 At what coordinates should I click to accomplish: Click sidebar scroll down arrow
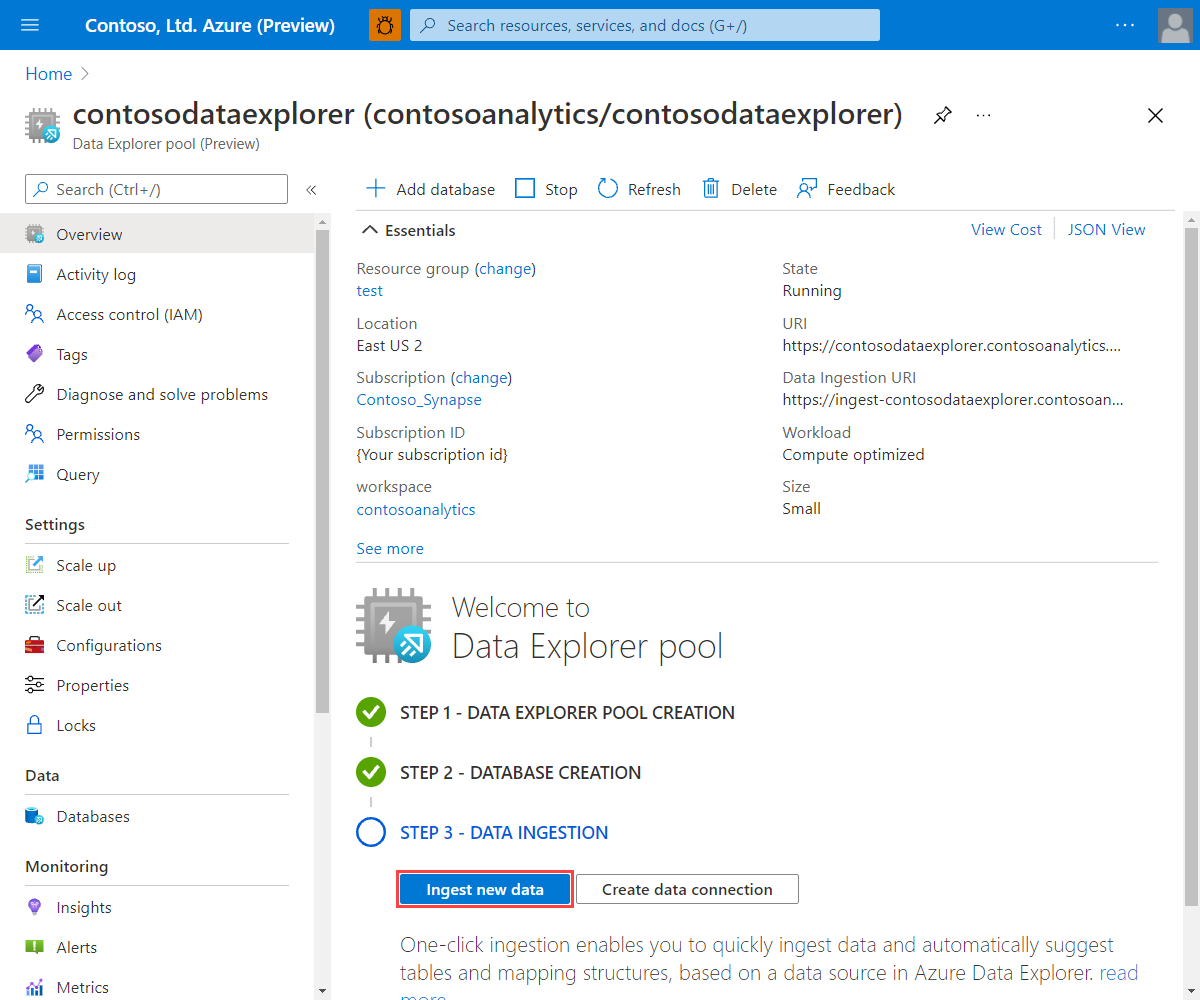[322, 990]
